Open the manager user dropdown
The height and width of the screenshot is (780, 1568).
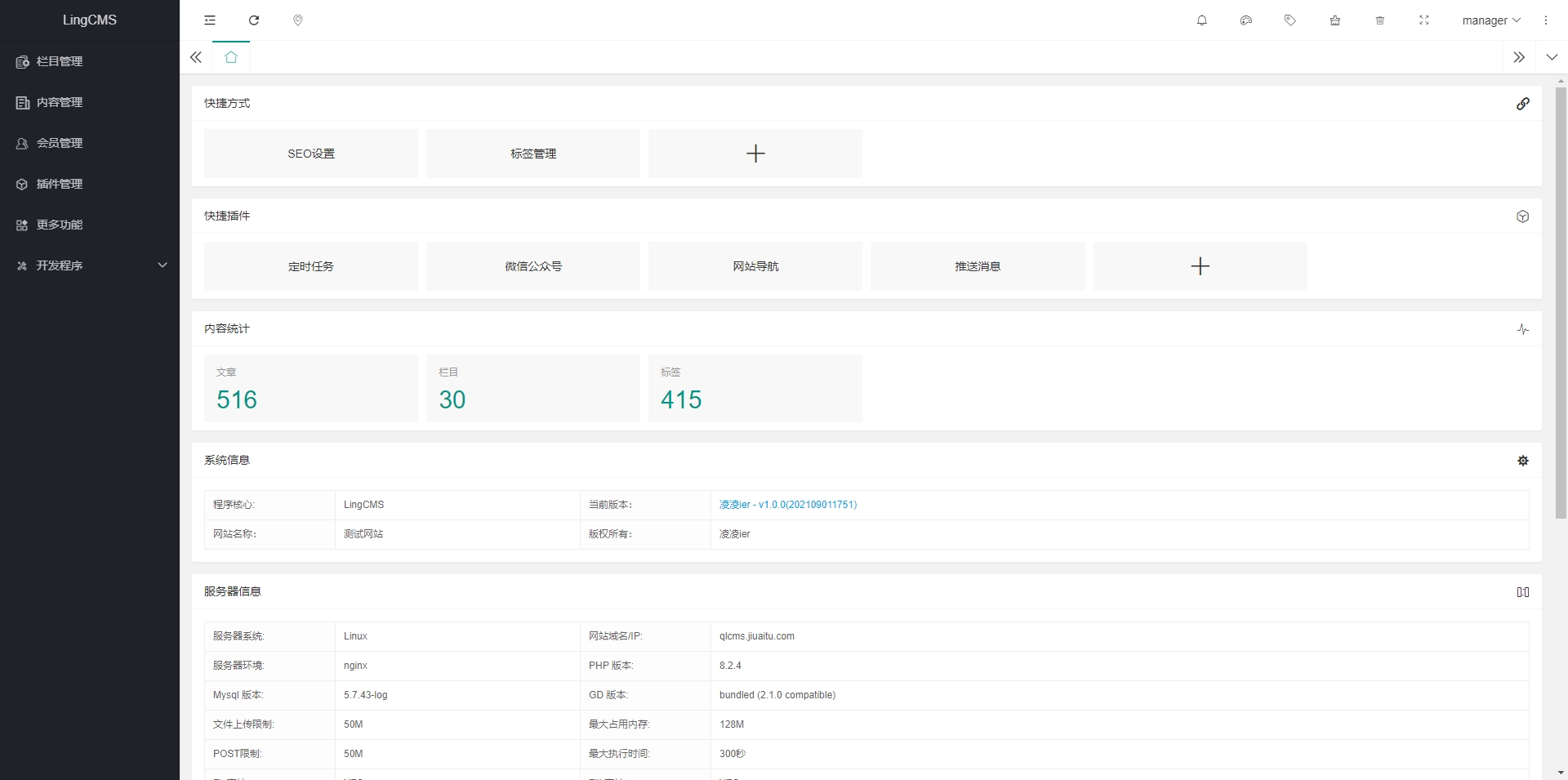tap(1491, 20)
